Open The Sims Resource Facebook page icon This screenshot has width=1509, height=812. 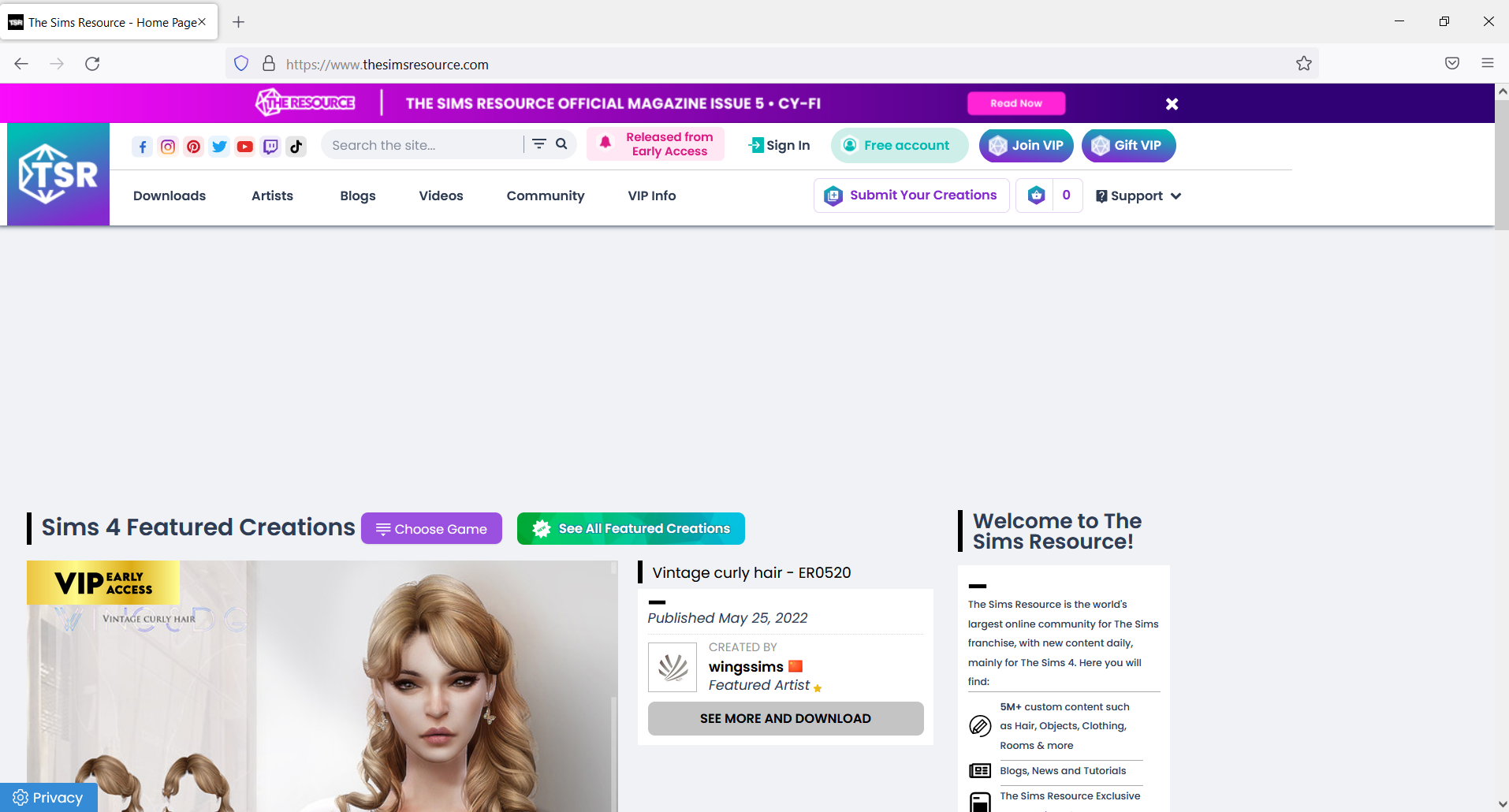point(142,146)
